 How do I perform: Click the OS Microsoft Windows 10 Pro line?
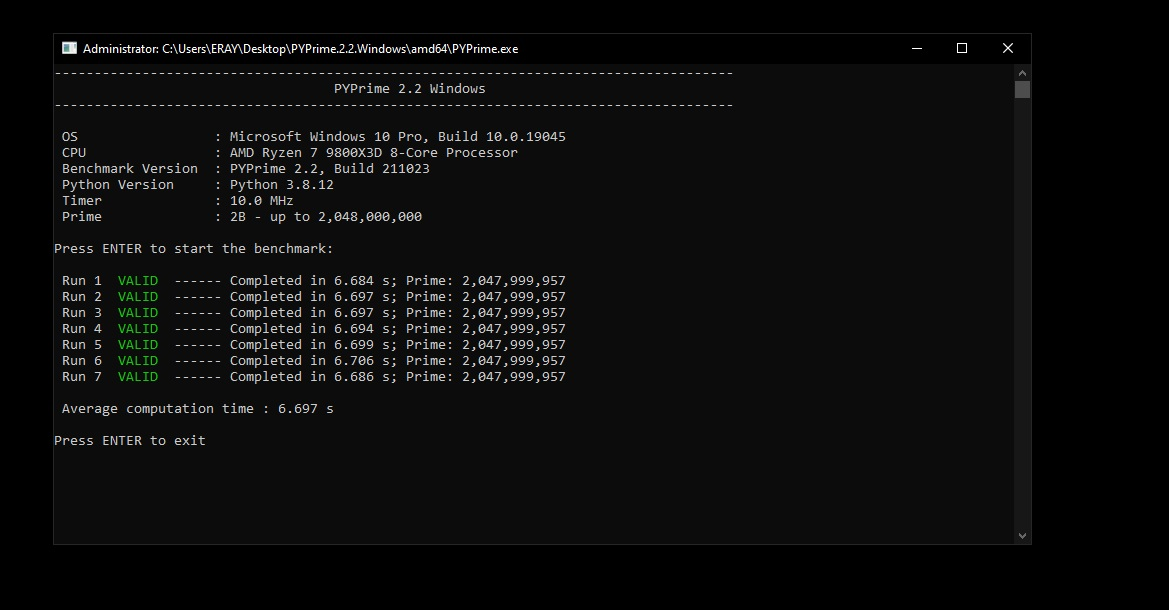tap(314, 136)
